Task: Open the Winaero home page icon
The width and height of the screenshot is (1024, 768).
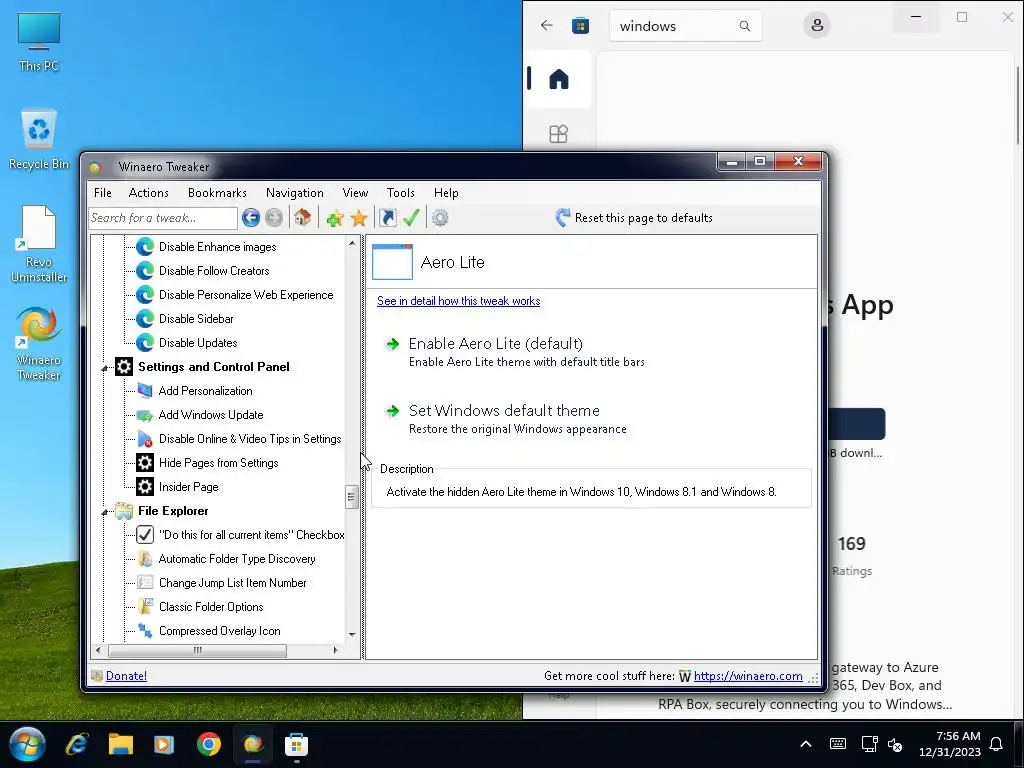Action: [302, 217]
